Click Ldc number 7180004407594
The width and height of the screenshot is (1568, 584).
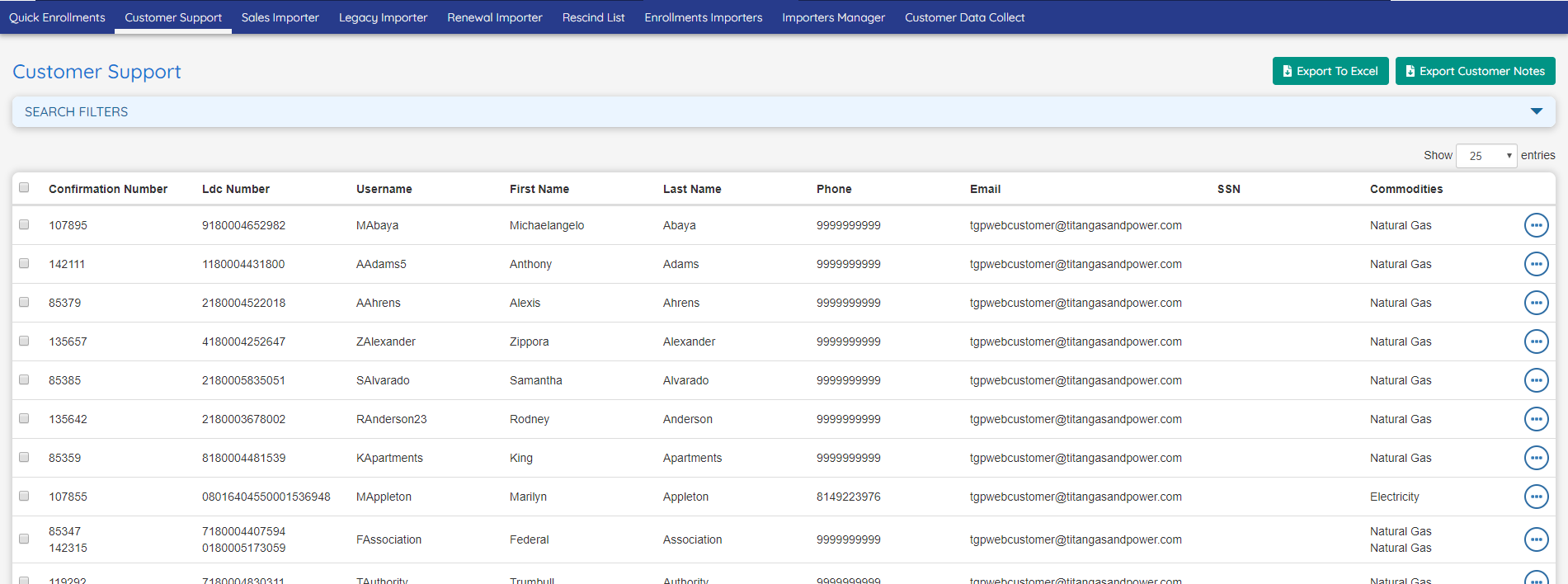[244, 531]
